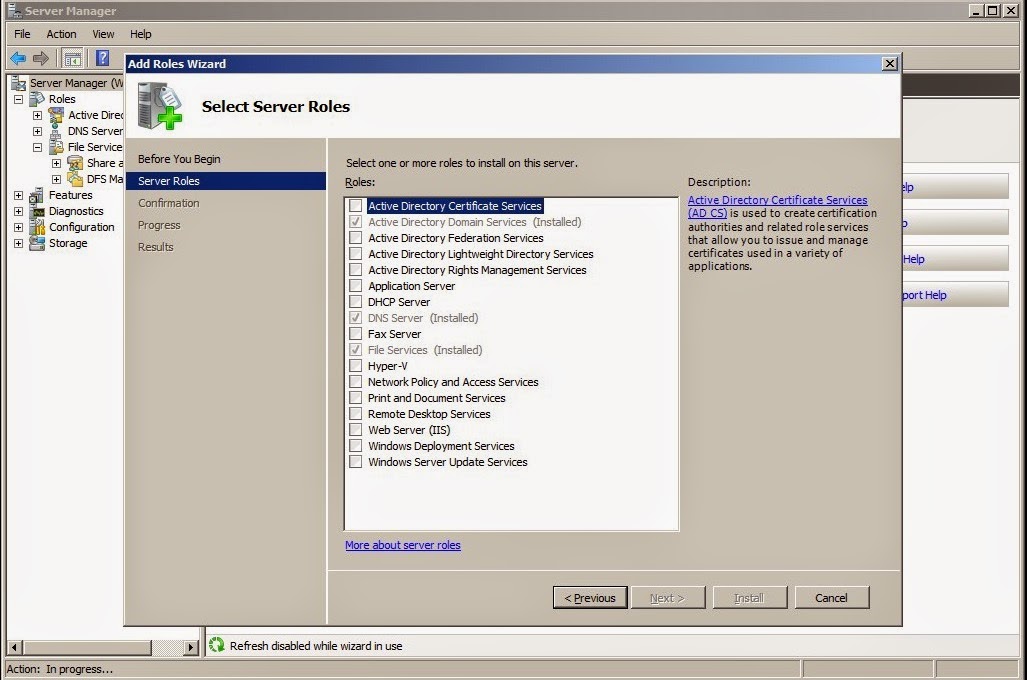
Task: Click the grayed 'File Services (Installed)' row text
Action: [x=425, y=350]
